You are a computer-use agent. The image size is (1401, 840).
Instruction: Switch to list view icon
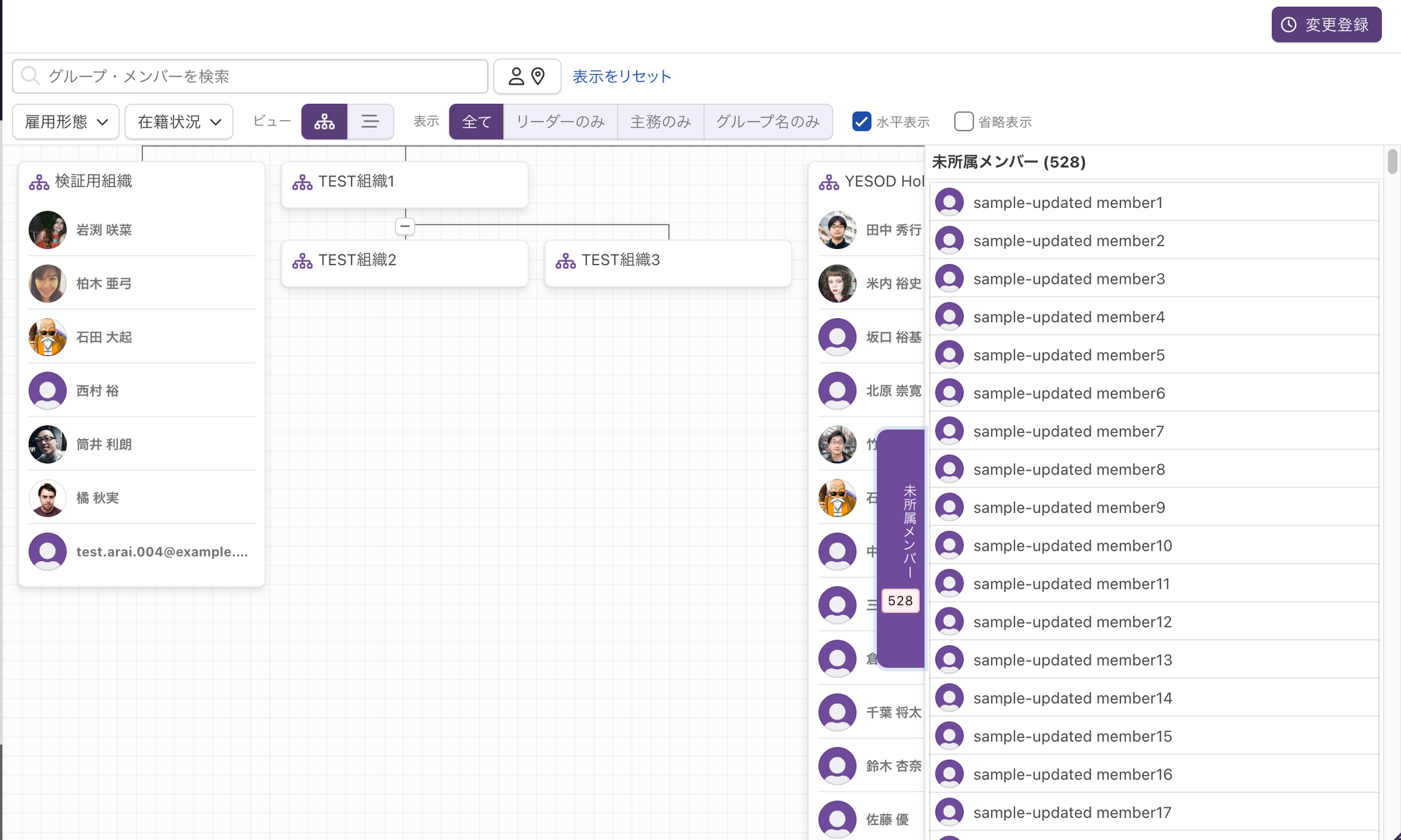point(370,122)
